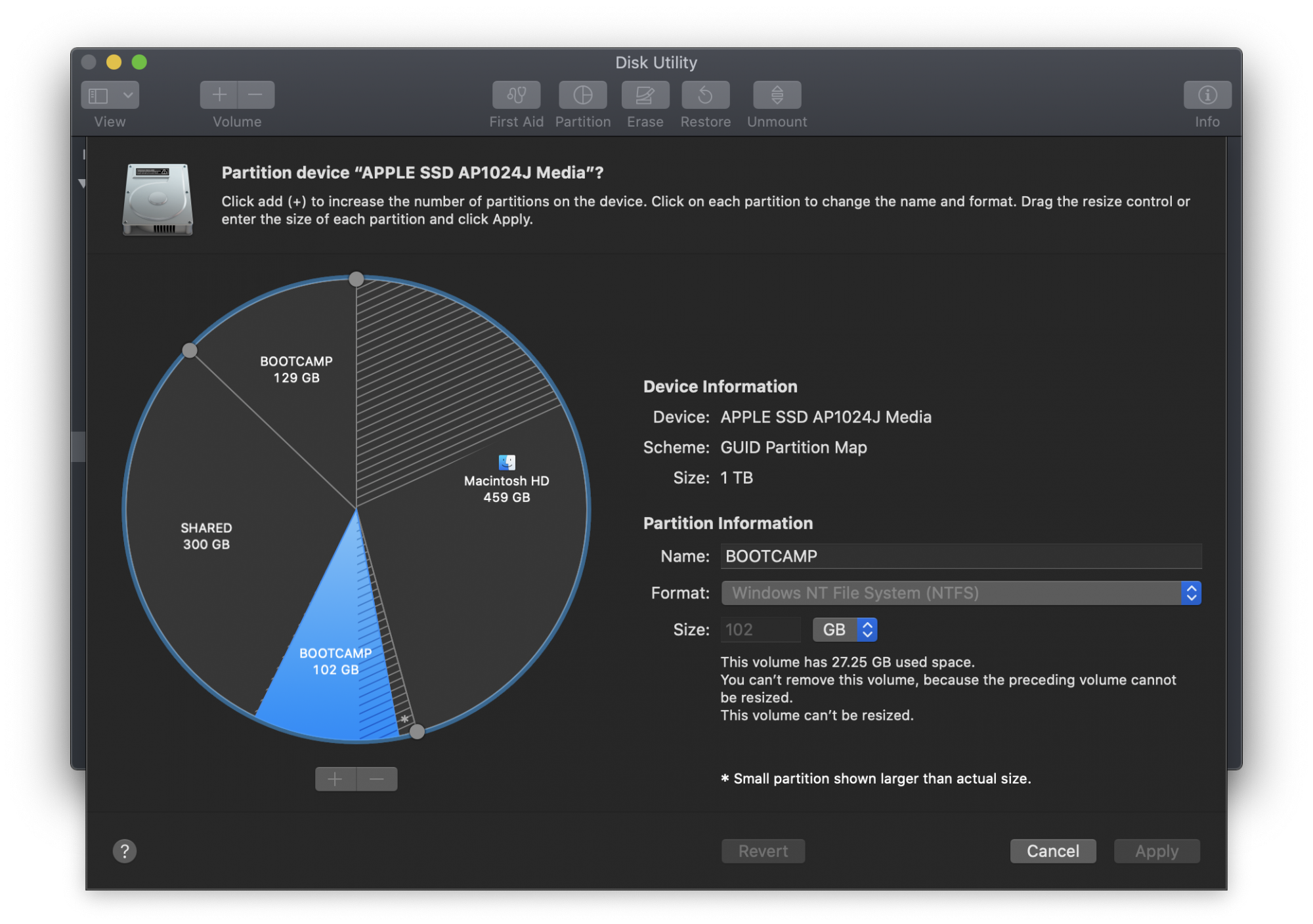The image size is (1313, 924).
Task: Click the Cancel button
Action: [x=1053, y=851]
